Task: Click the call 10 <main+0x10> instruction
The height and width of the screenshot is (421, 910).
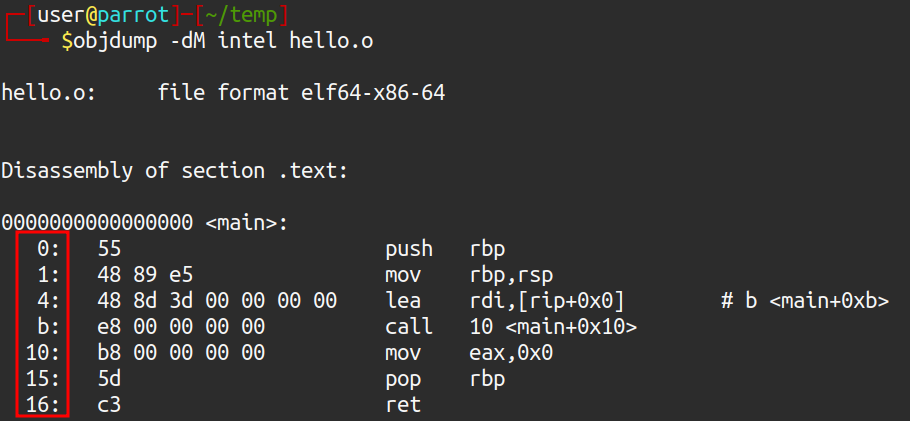Action: [x=511, y=326]
